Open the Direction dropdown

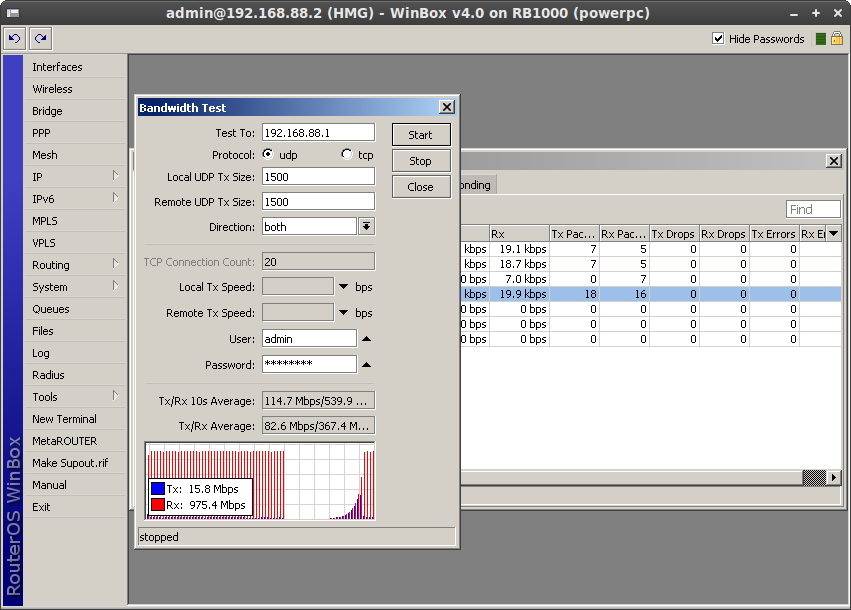click(x=366, y=226)
